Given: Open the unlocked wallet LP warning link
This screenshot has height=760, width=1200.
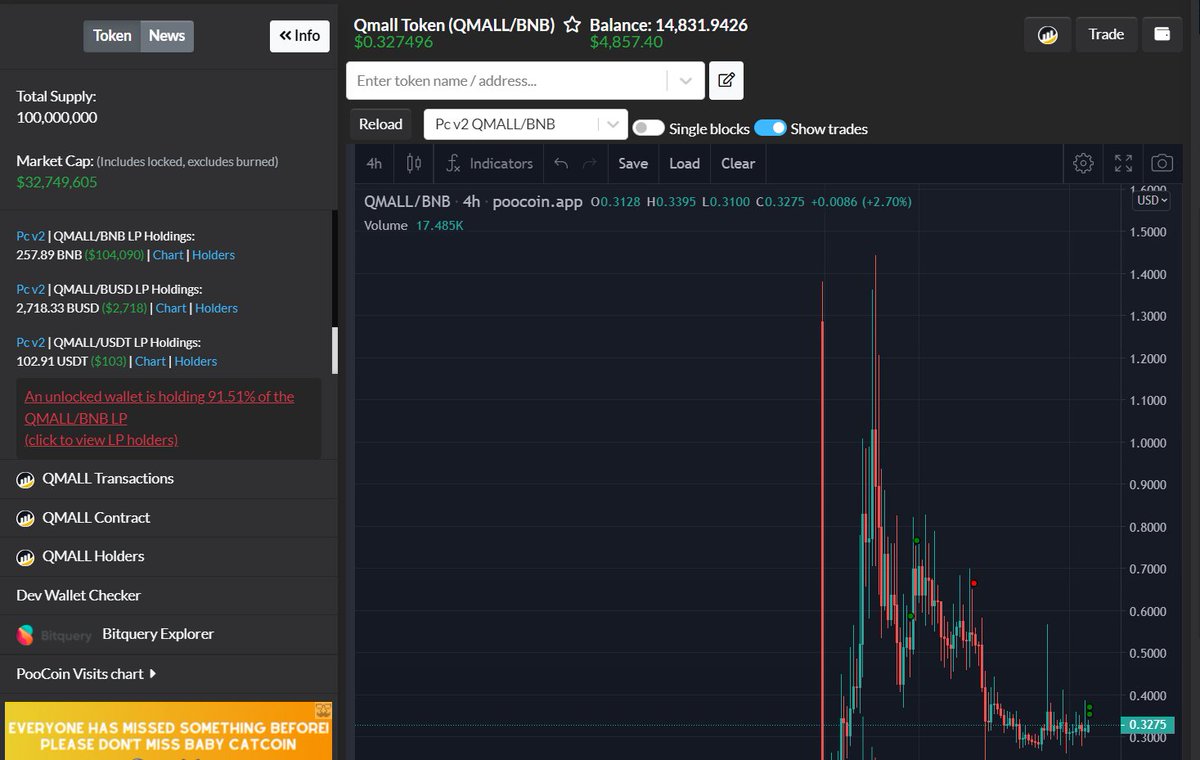Looking at the screenshot, I should (160, 418).
